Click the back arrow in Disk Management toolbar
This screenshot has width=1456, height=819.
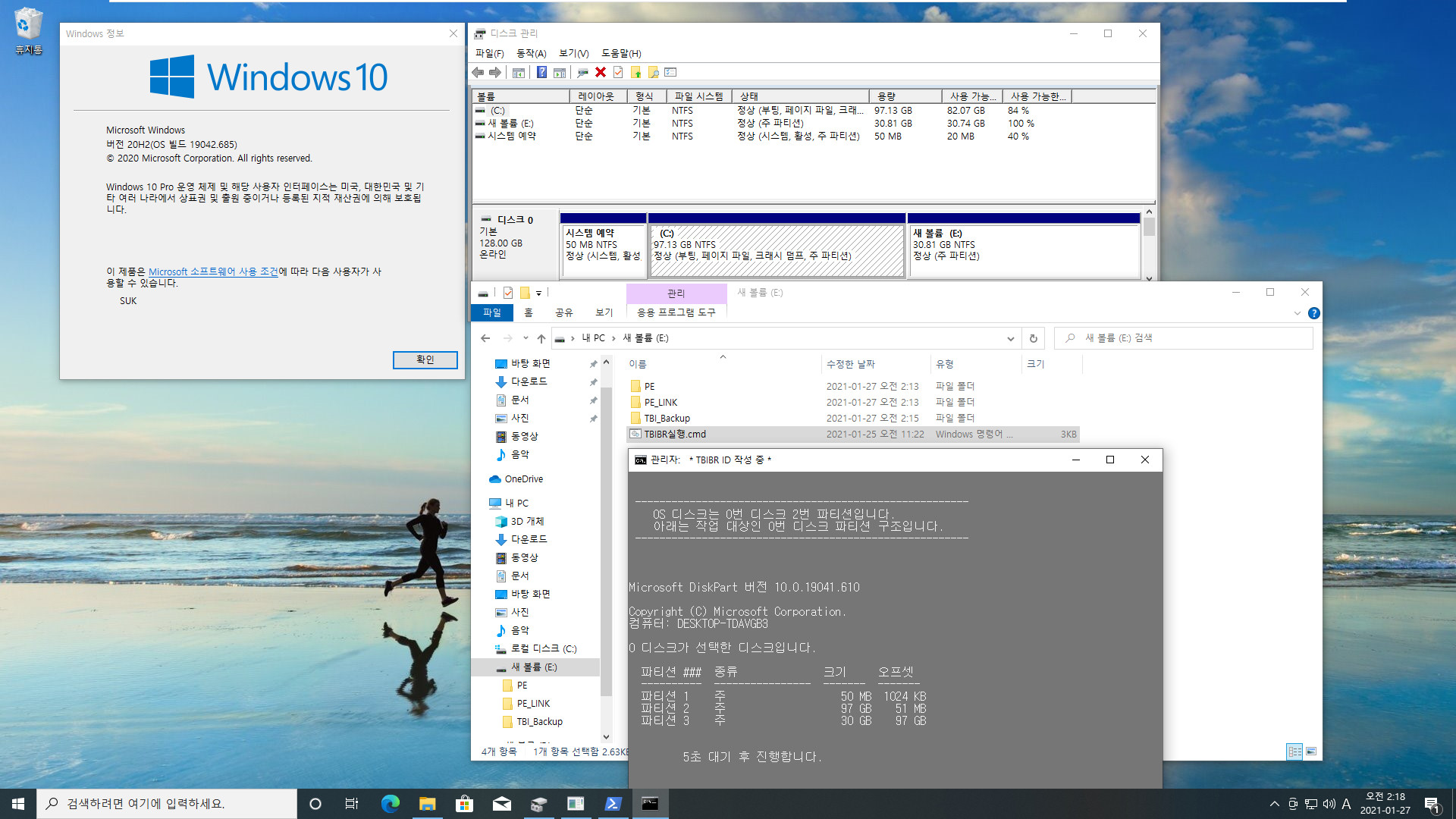[478, 72]
